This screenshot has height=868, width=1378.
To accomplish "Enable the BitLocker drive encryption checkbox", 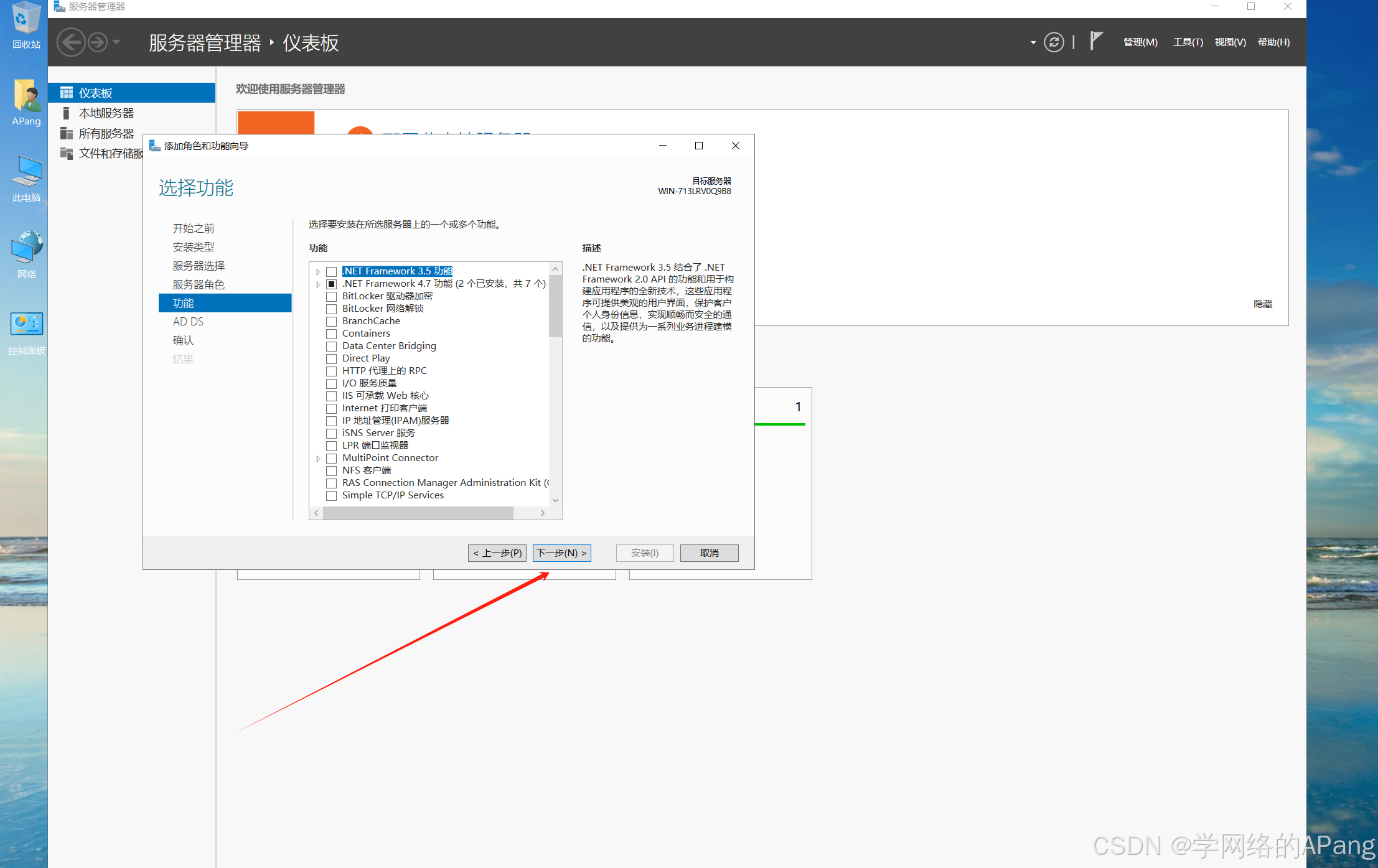I will point(332,297).
